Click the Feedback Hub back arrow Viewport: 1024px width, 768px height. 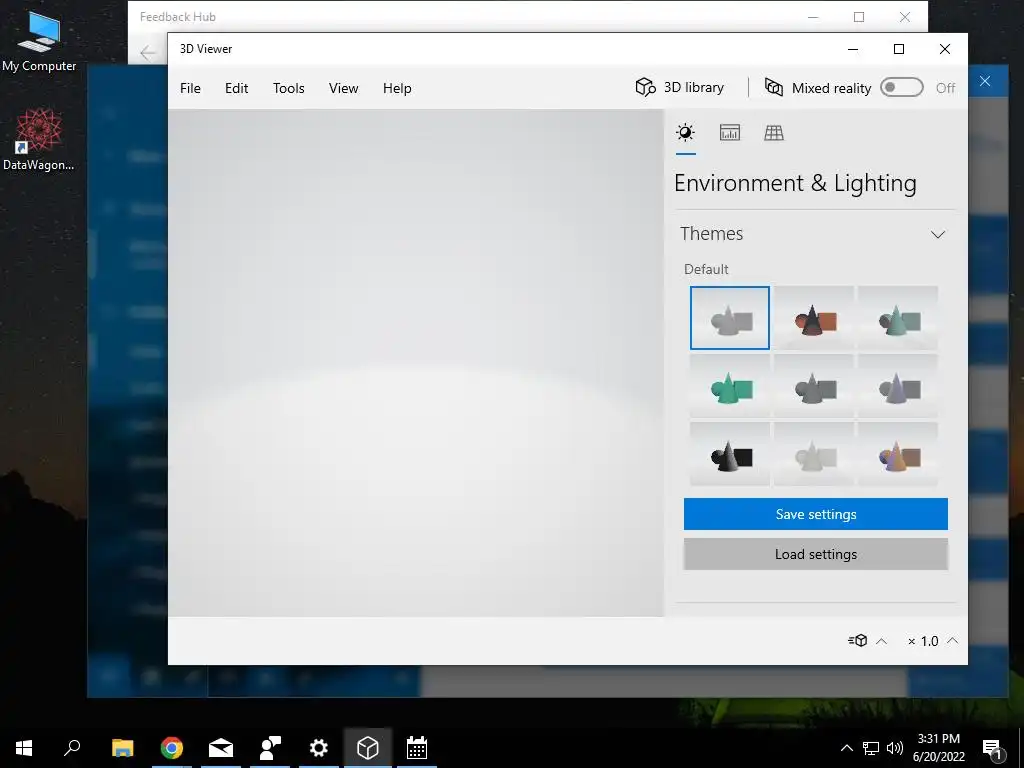pyautogui.click(x=148, y=52)
